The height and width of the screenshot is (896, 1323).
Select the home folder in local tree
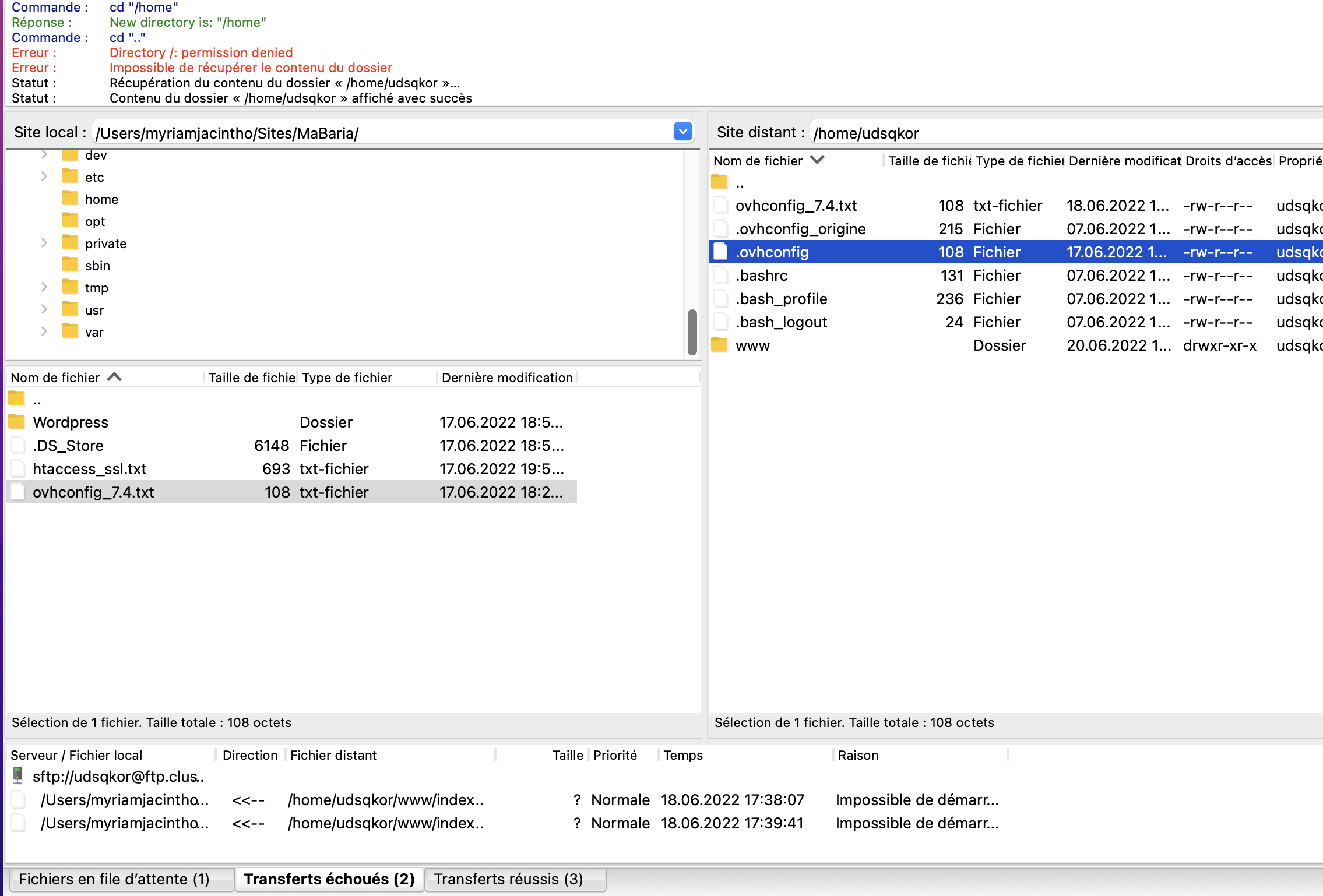pyautogui.click(x=101, y=199)
